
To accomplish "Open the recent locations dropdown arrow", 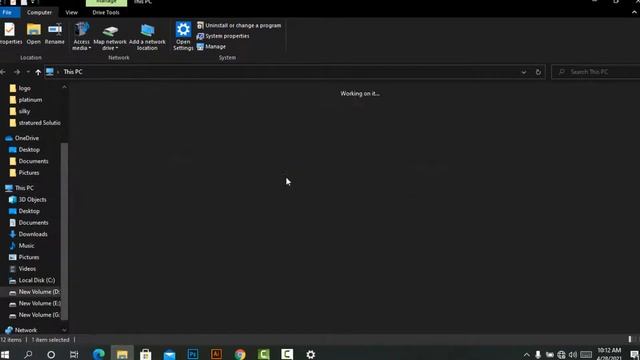I will click(x=28, y=72).
